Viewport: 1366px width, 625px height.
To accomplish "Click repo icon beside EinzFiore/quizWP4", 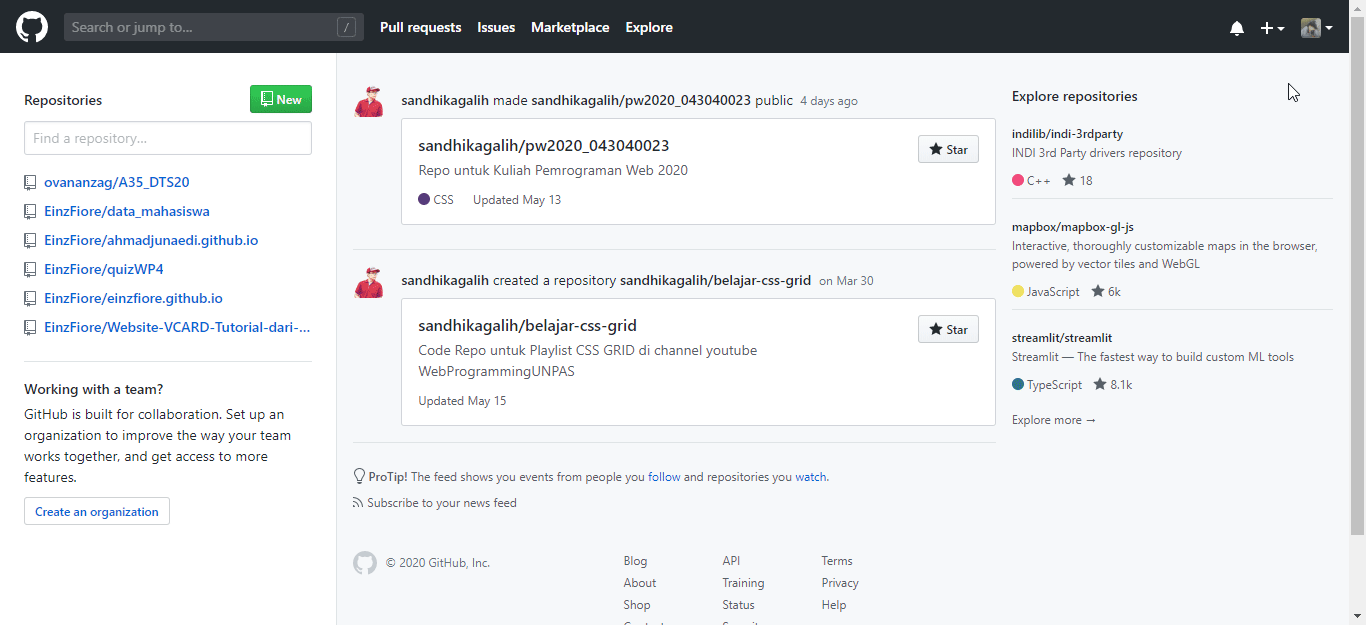I will click(30, 270).
